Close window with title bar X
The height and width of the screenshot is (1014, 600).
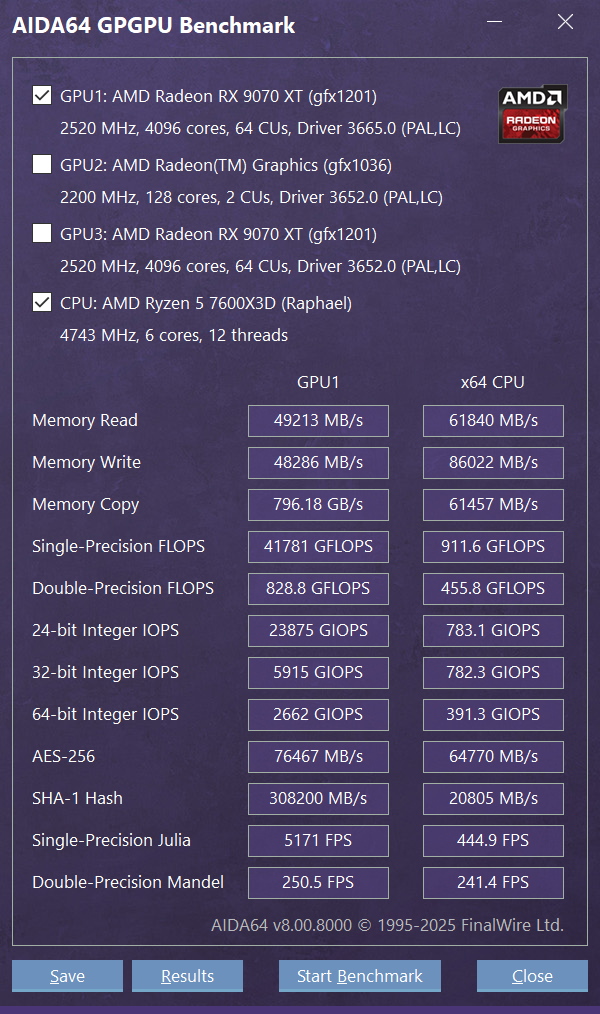[x=565, y=23]
